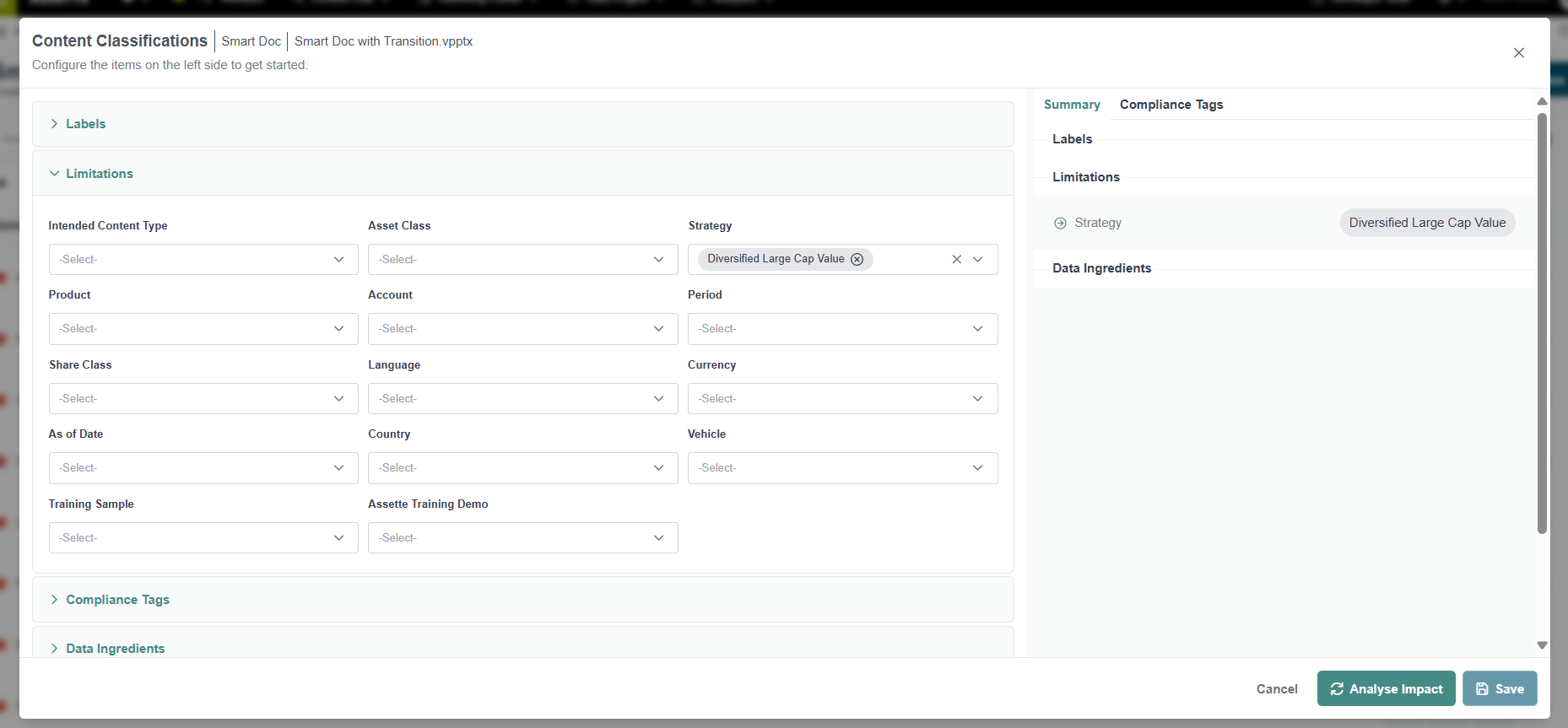
Task: Open the Product dropdown
Action: click(x=203, y=329)
